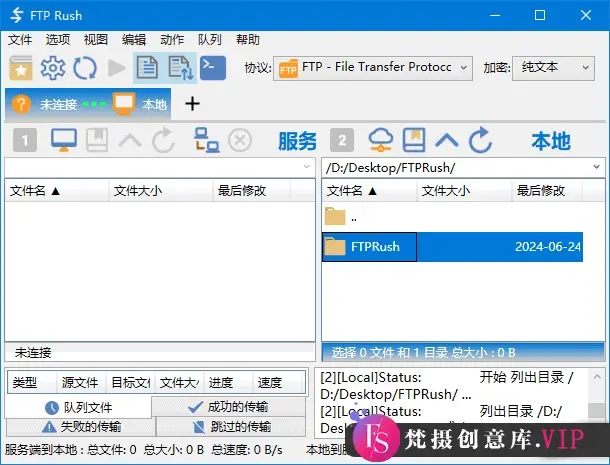Image resolution: width=610 pixels, height=465 pixels.
Task: Switch to 失败的传输 tab
Action: pos(81,427)
